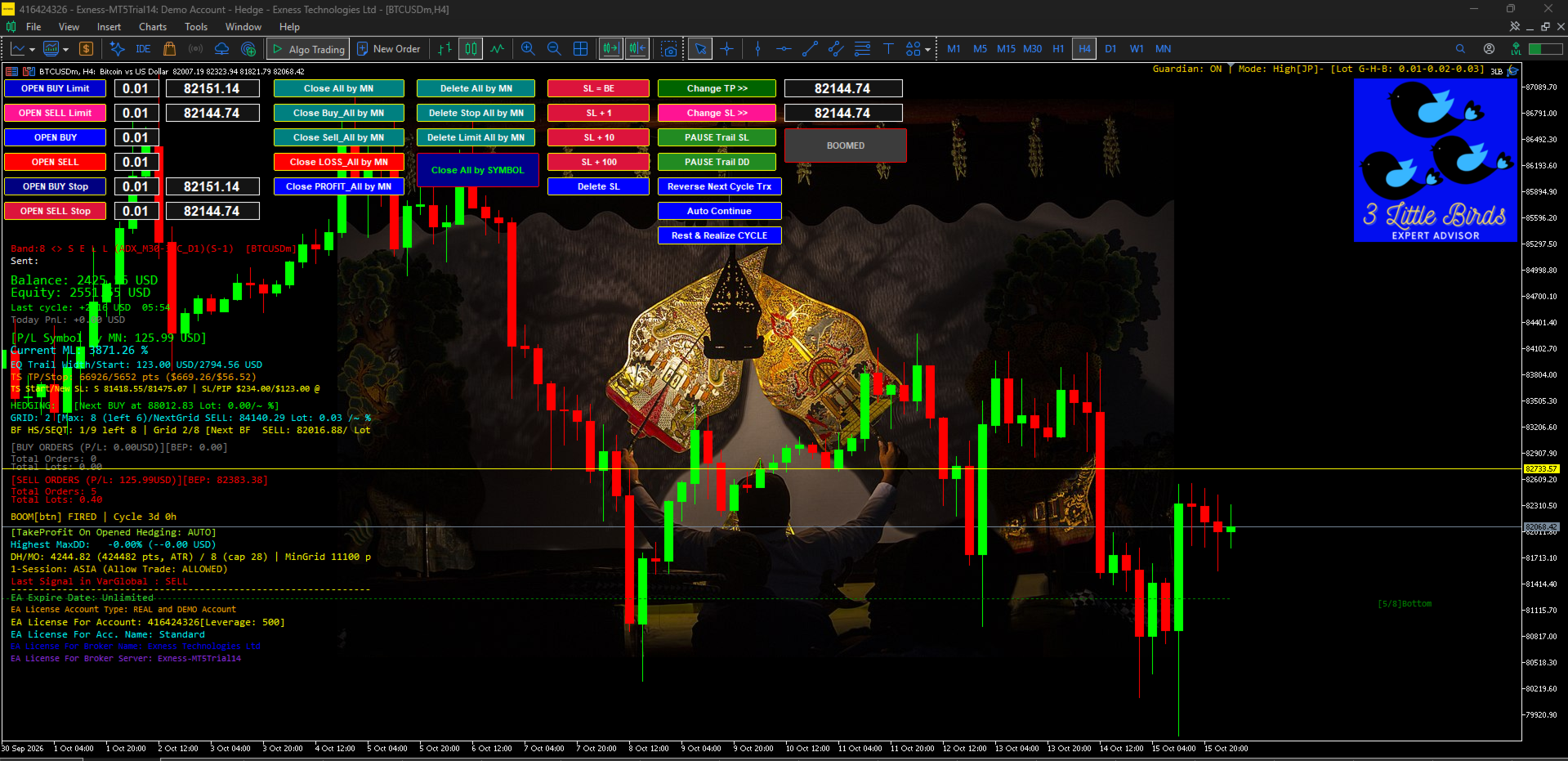Zoom out of the chart
Image resolution: width=1568 pixels, height=761 pixels.
pyautogui.click(x=554, y=49)
